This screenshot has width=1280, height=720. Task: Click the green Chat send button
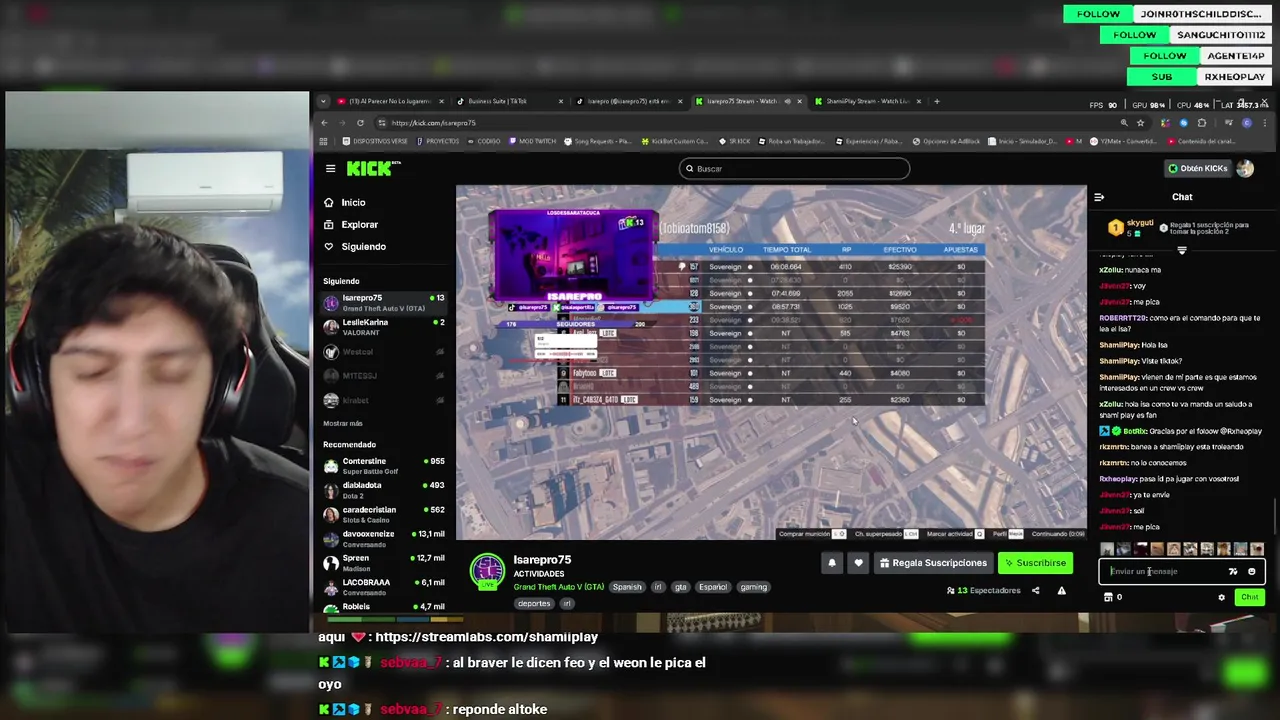(x=1249, y=597)
